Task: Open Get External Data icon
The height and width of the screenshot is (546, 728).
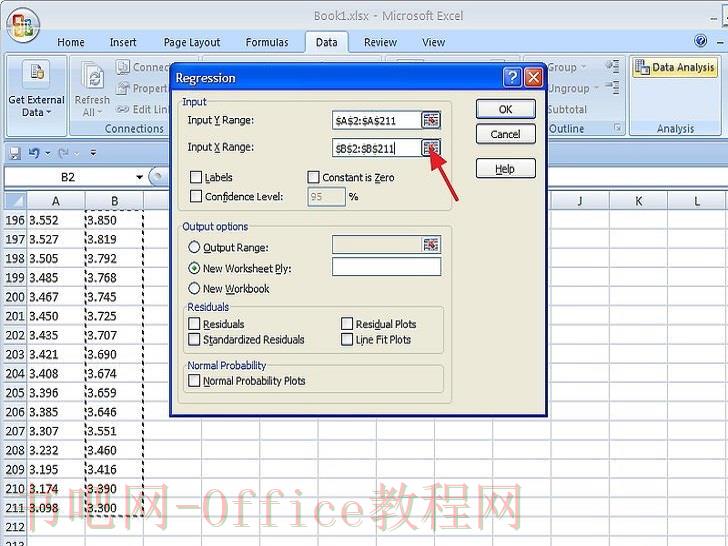Action: tap(37, 74)
